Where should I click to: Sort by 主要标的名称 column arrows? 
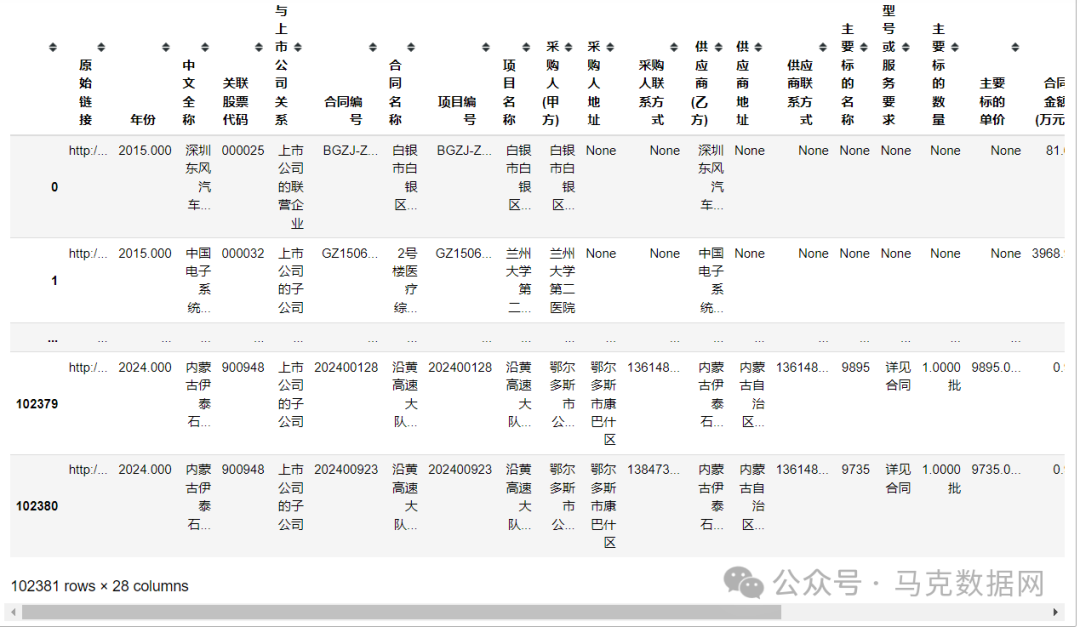[864, 48]
